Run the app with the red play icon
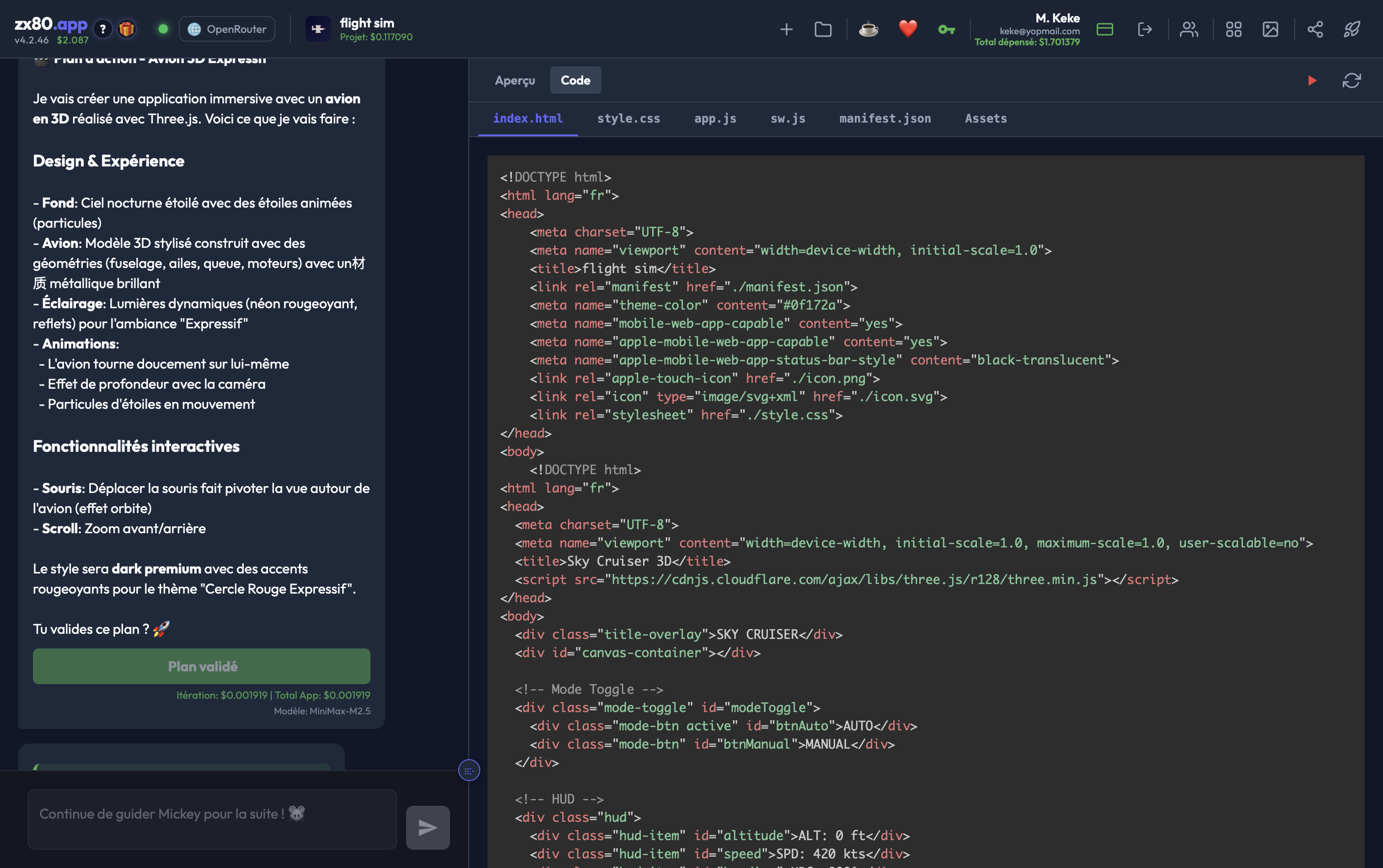This screenshot has width=1383, height=868. (x=1313, y=80)
